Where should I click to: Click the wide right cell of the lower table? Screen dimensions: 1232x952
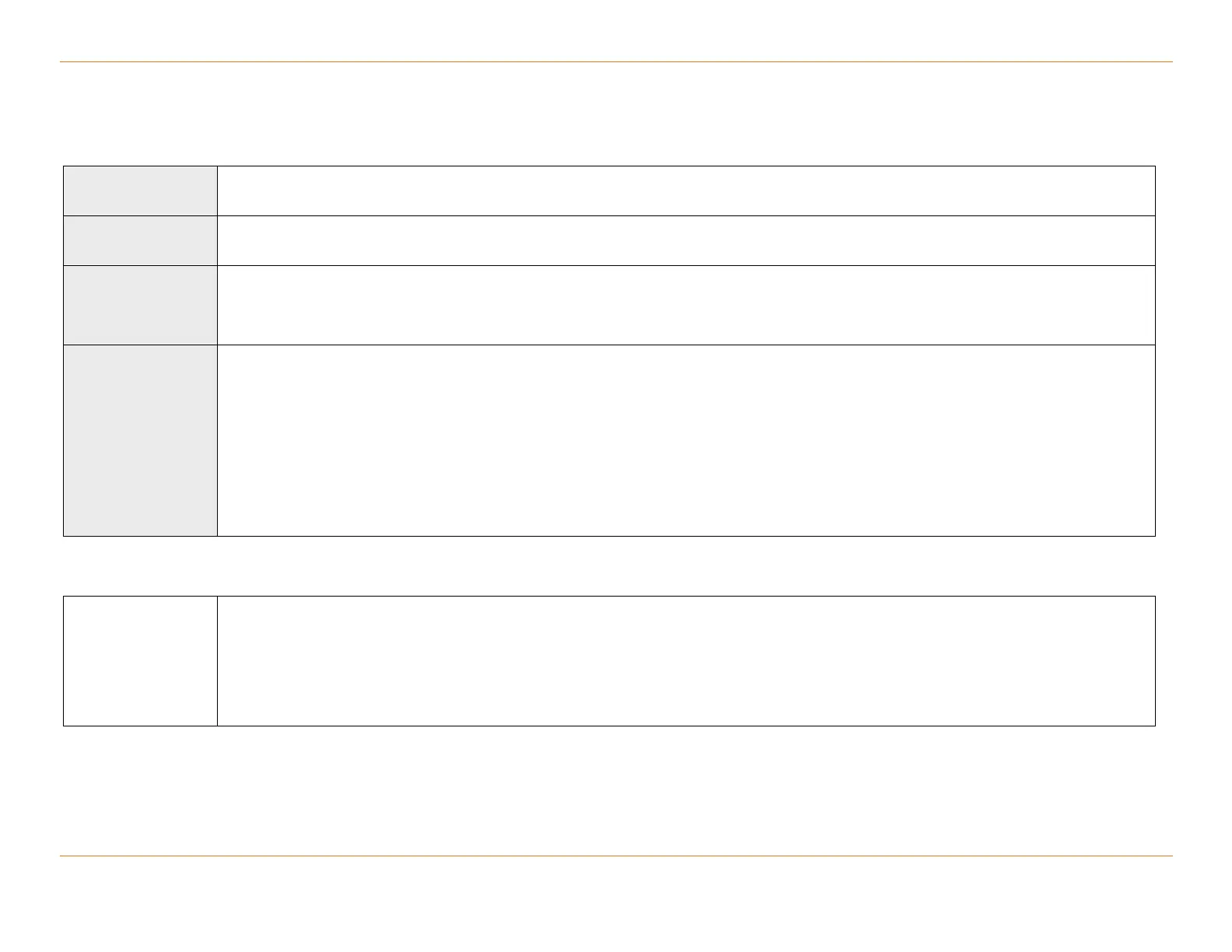[686, 661]
